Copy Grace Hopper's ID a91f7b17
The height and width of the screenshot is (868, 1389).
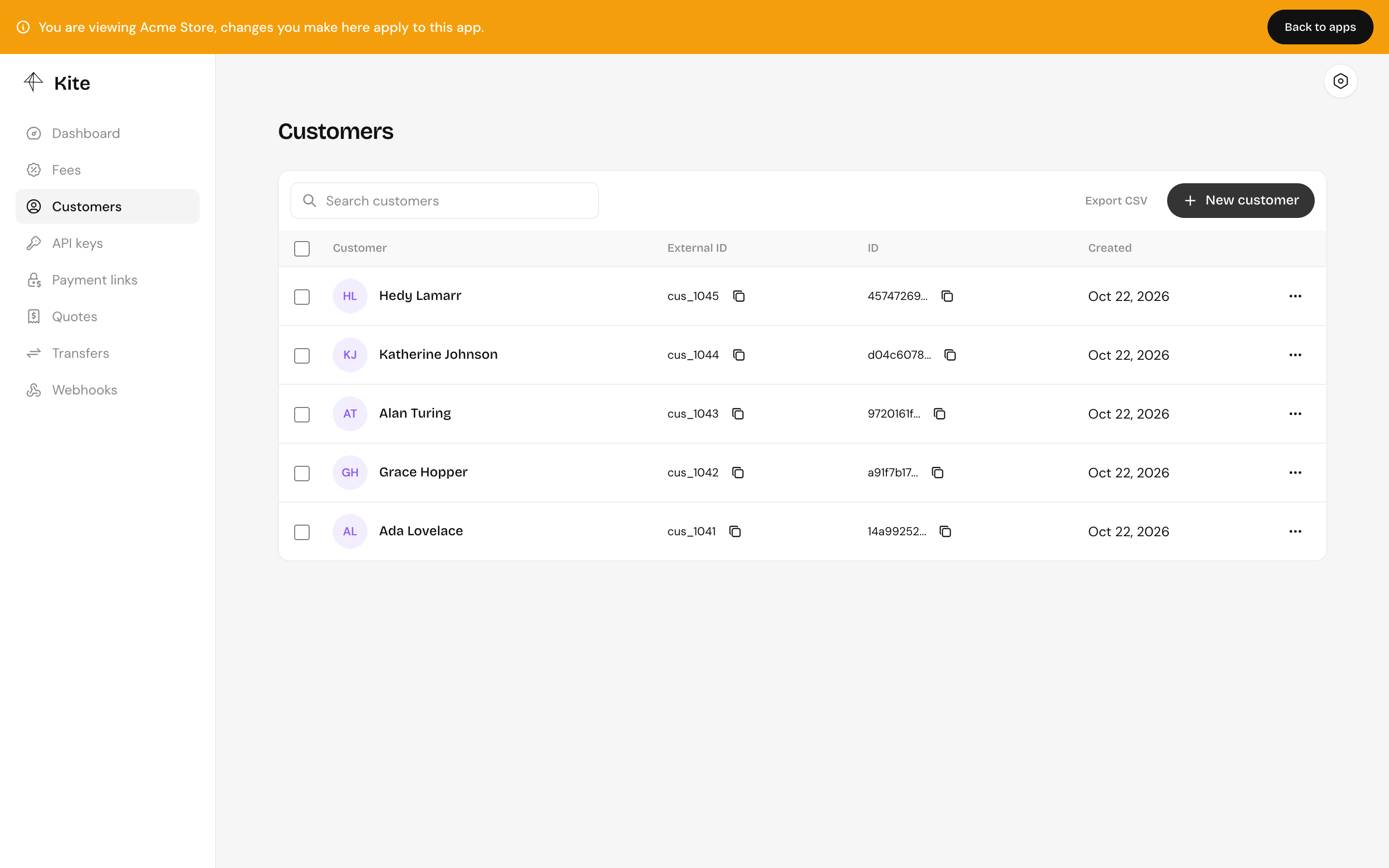click(937, 473)
